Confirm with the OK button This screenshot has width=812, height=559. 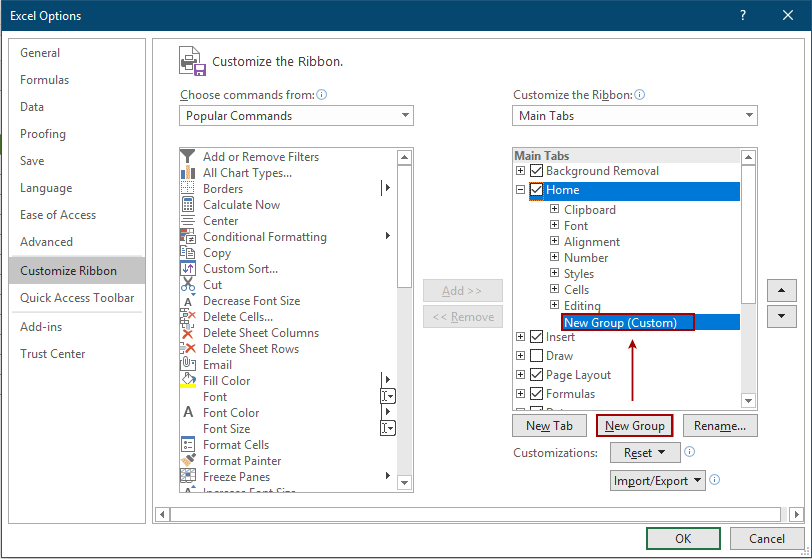click(683, 539)
